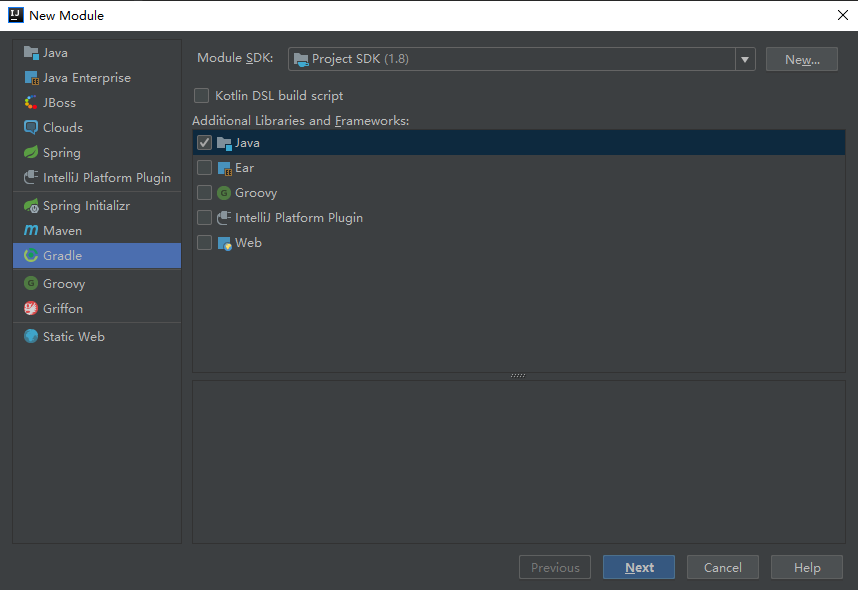The height and width of the screenshot is (590, 858).
Task: Choose Static Web module type
Action: pos(97,336)
